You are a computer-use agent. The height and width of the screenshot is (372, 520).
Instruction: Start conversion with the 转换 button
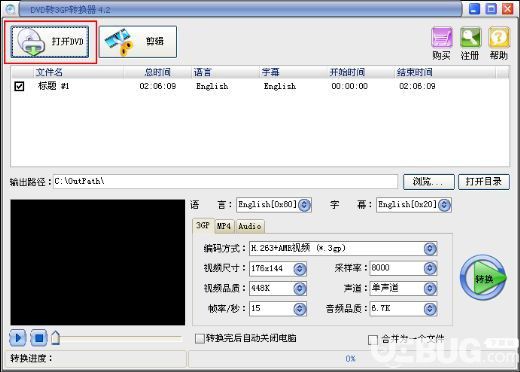[483, 278]
